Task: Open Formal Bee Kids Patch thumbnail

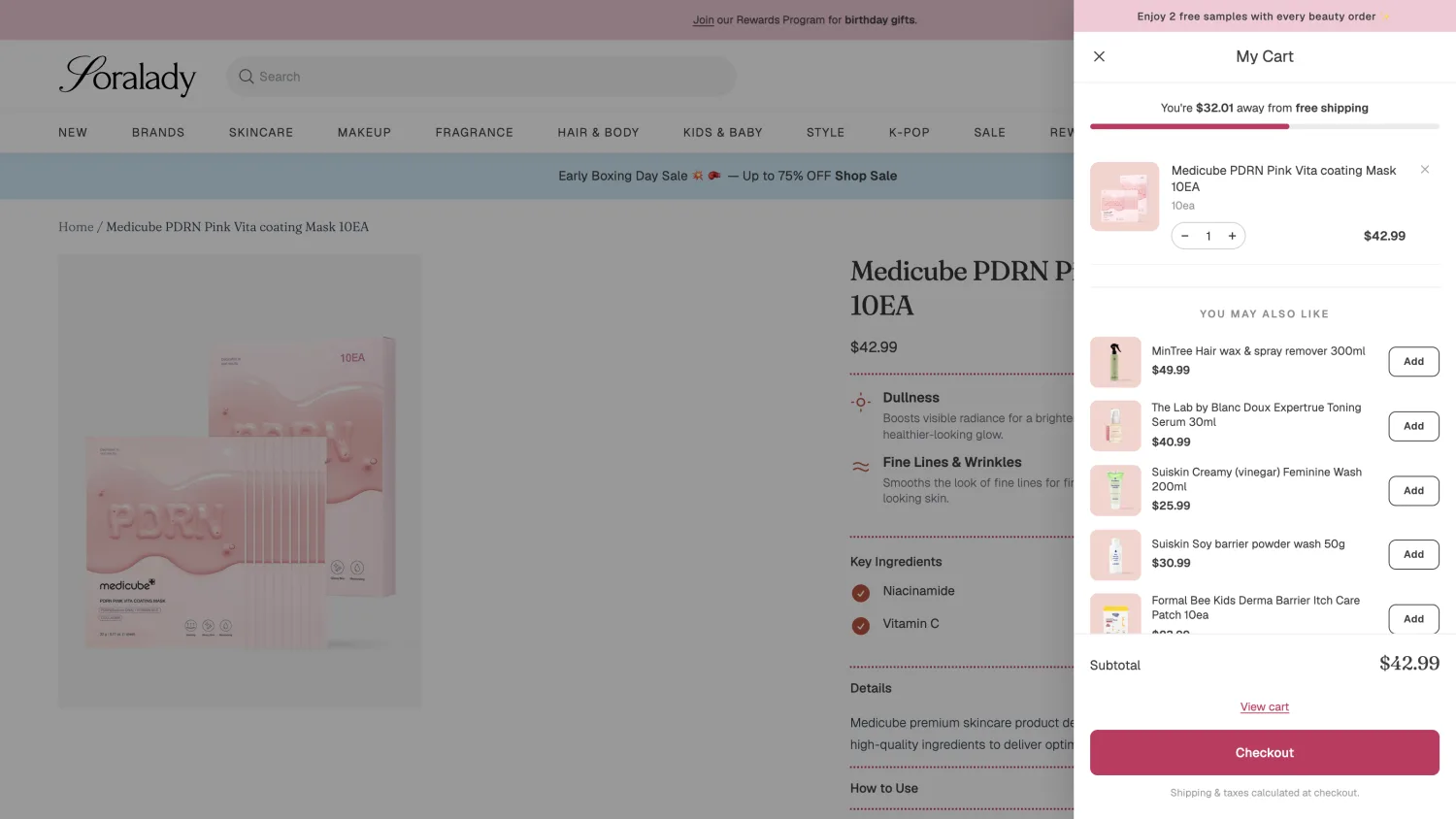Action: [x=1115, y=614]
